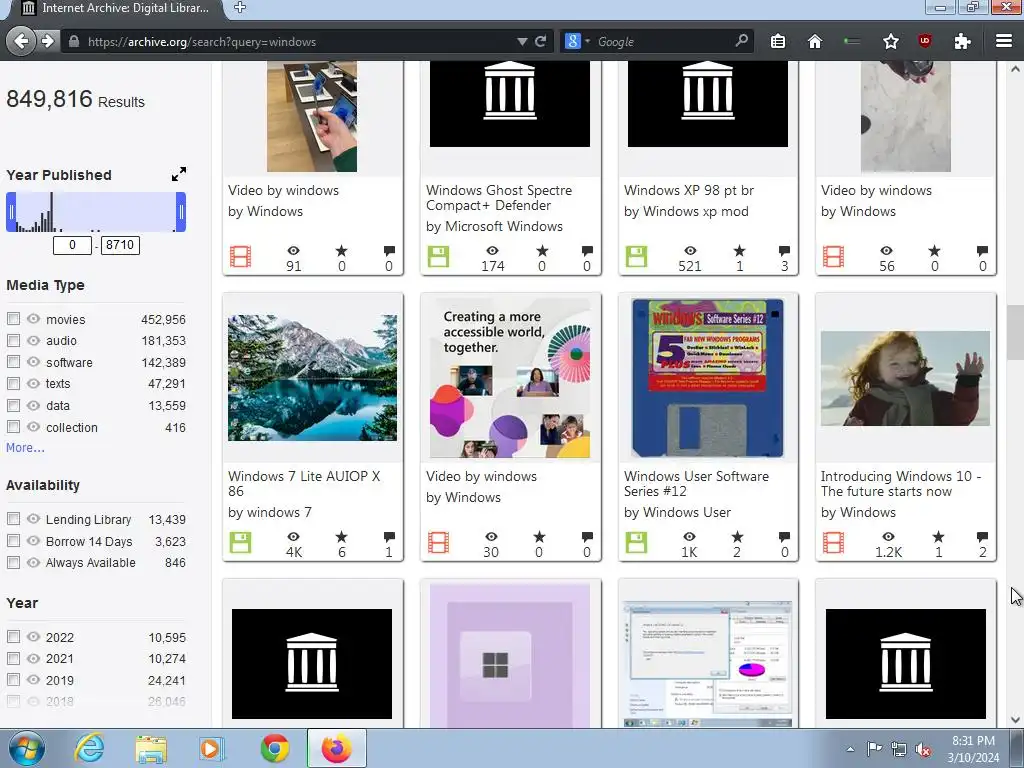Check the Lending Library checkbox

[x=13, y=519]
